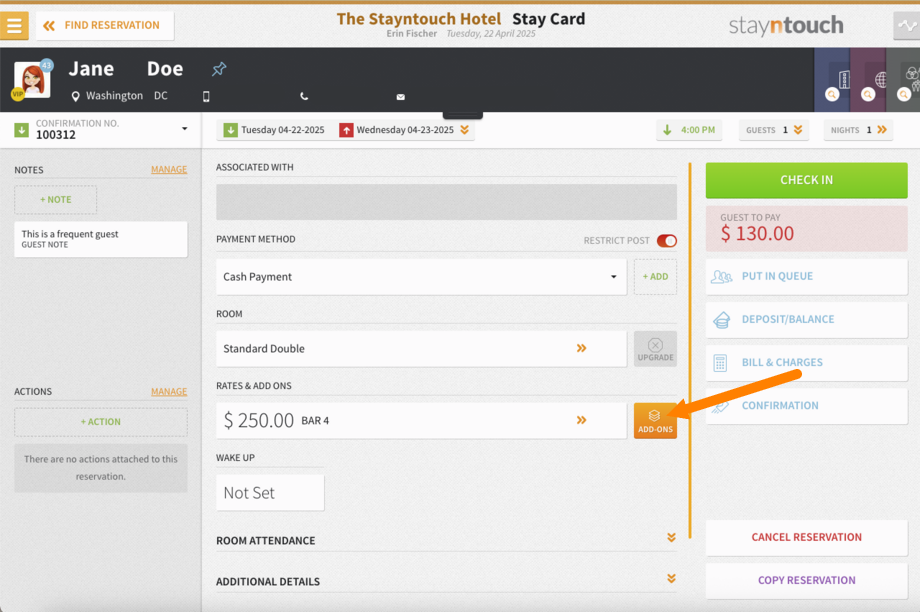Click the green Check In button

(806, 180)
